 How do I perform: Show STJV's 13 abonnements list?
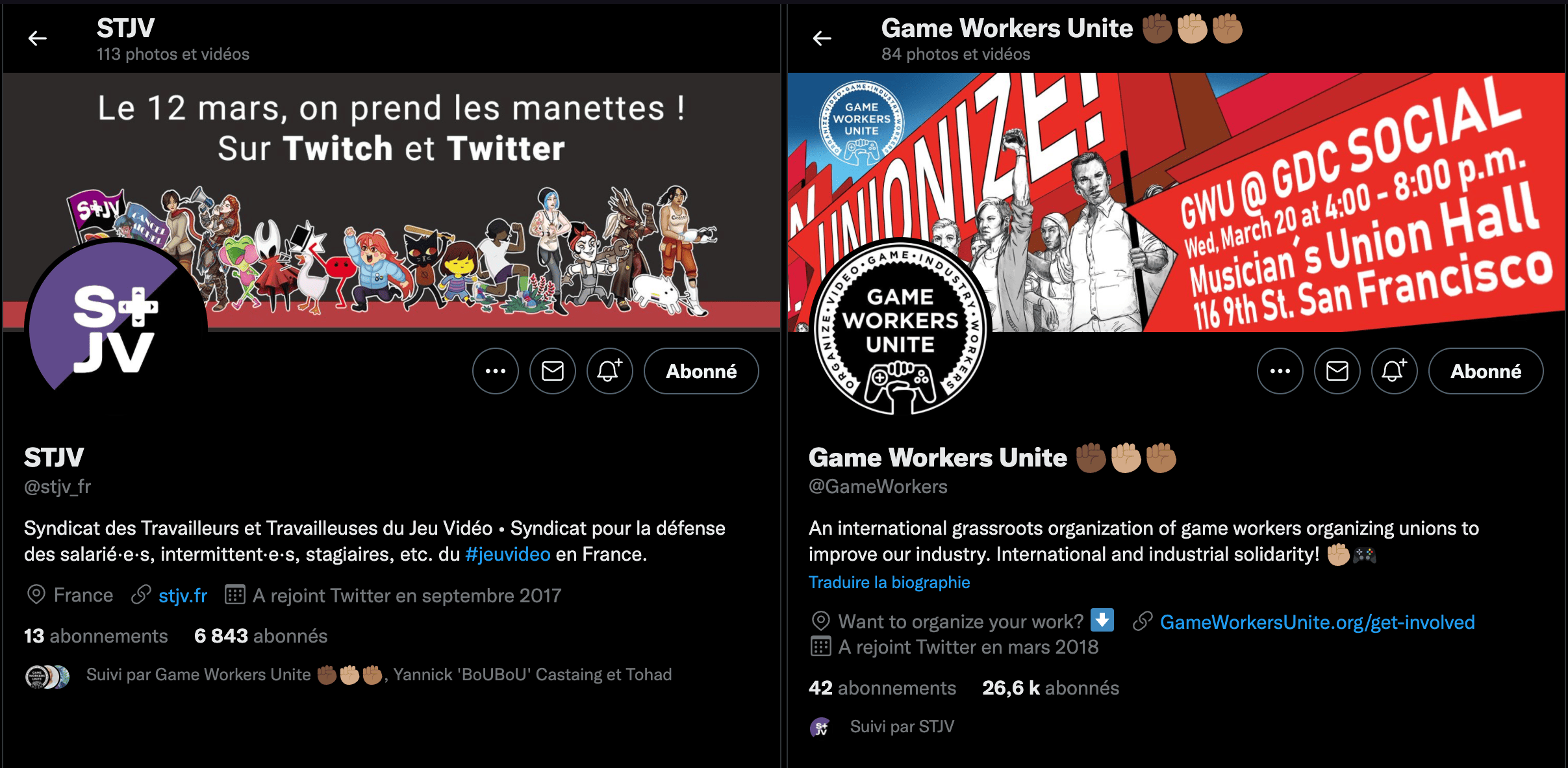pos(96,635)
